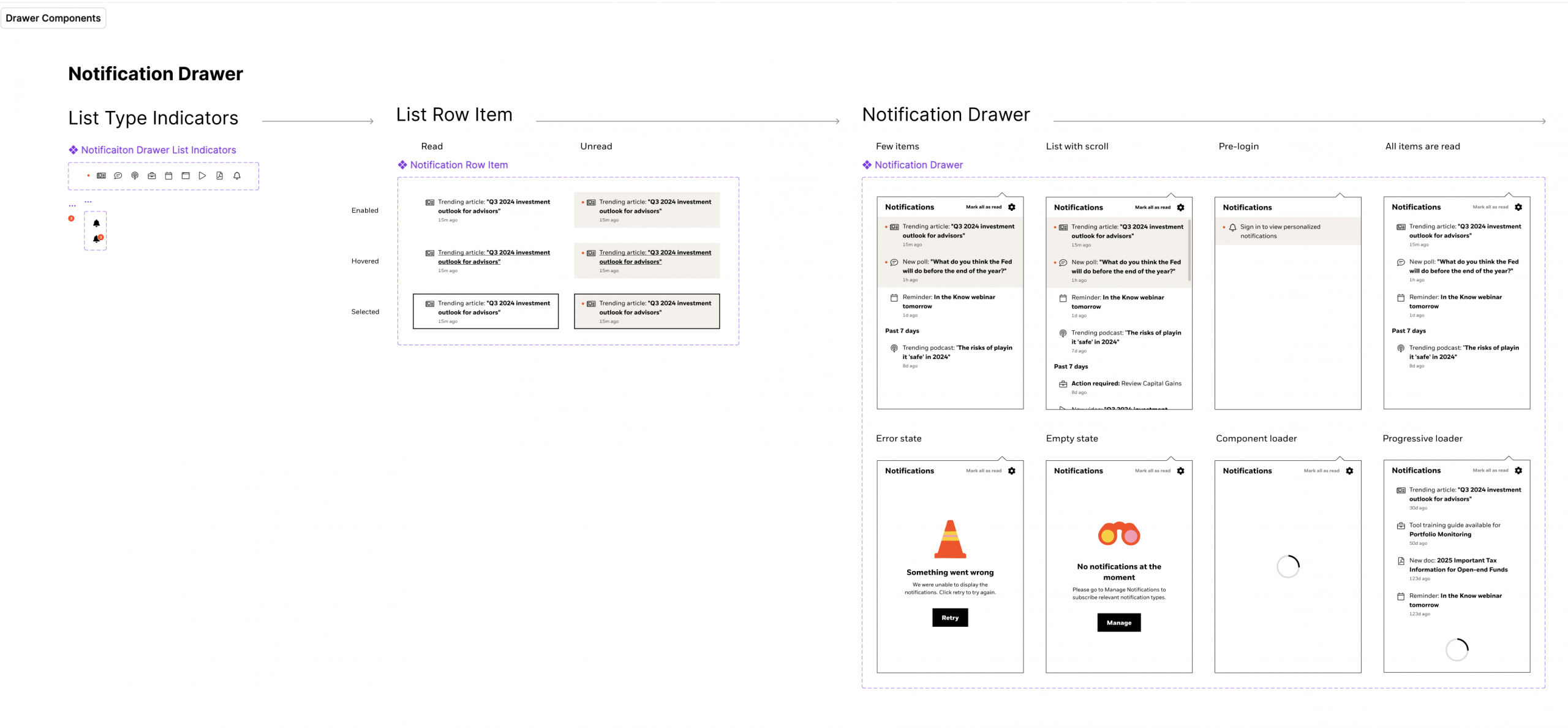
Task: Click the spinner in Component loader drawer
Action: pos(1288,567)
